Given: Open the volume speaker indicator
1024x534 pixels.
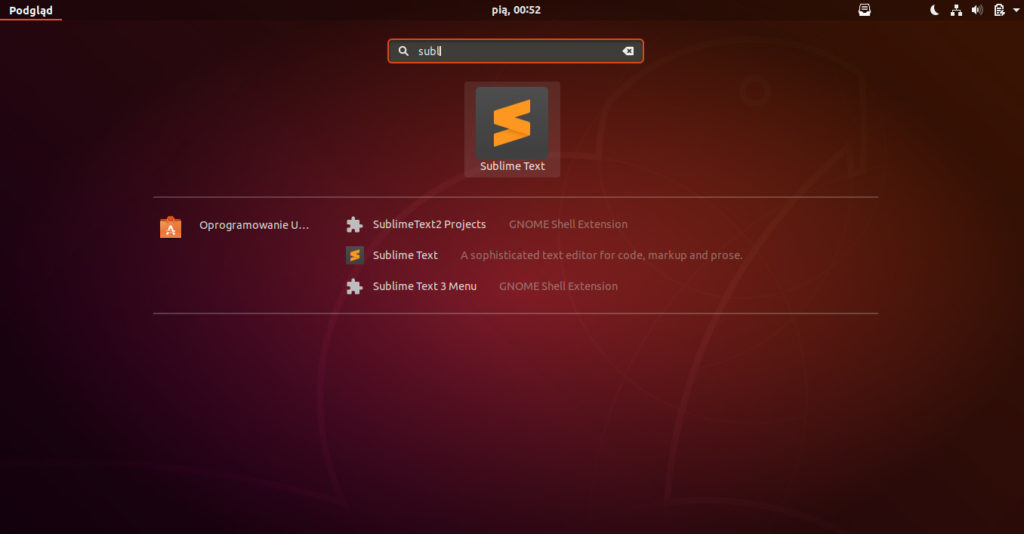Looking at the screenshot, I should pyautogui.click(x=977, y=10).
